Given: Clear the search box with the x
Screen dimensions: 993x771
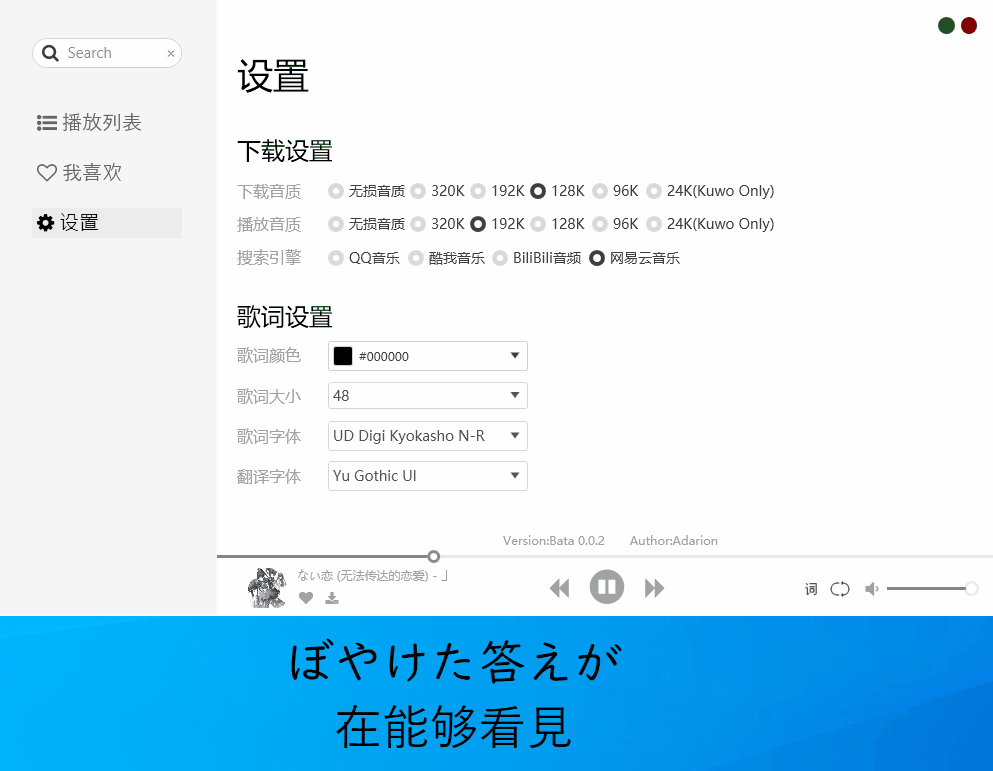Looking at the screenshot, I should [170, 53].
